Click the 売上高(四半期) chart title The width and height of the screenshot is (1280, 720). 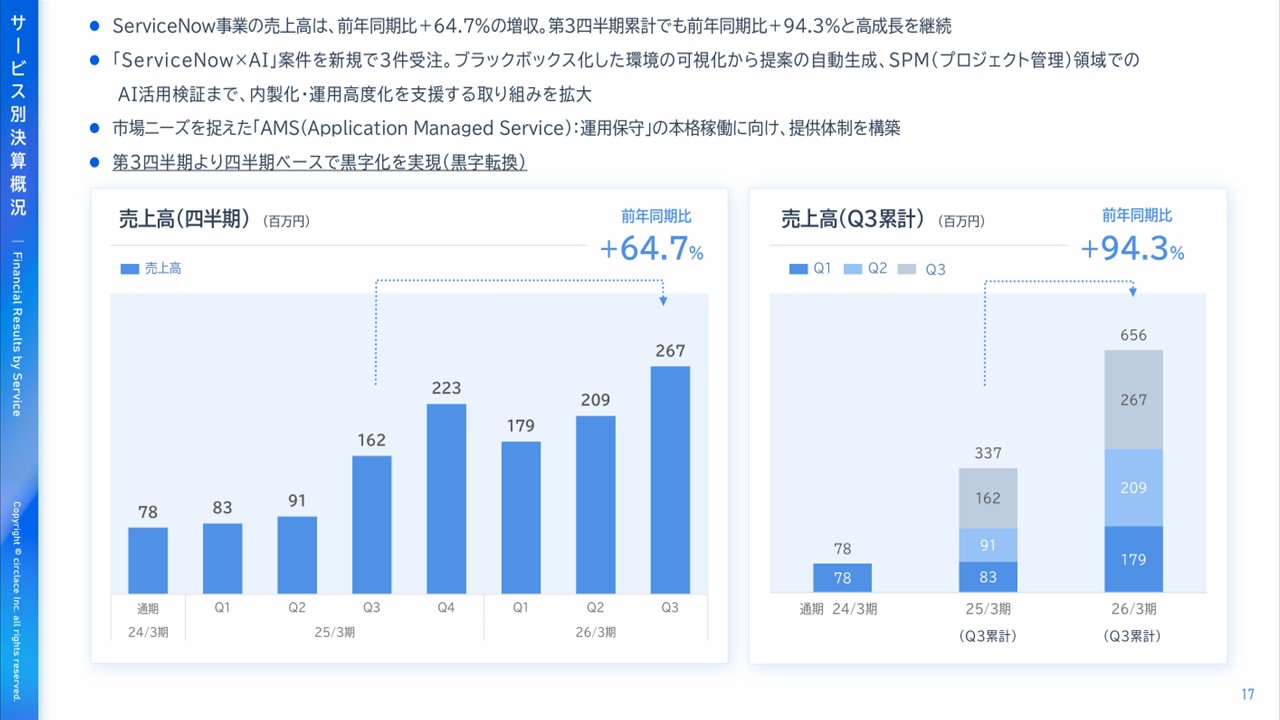(x=183, y=220)
